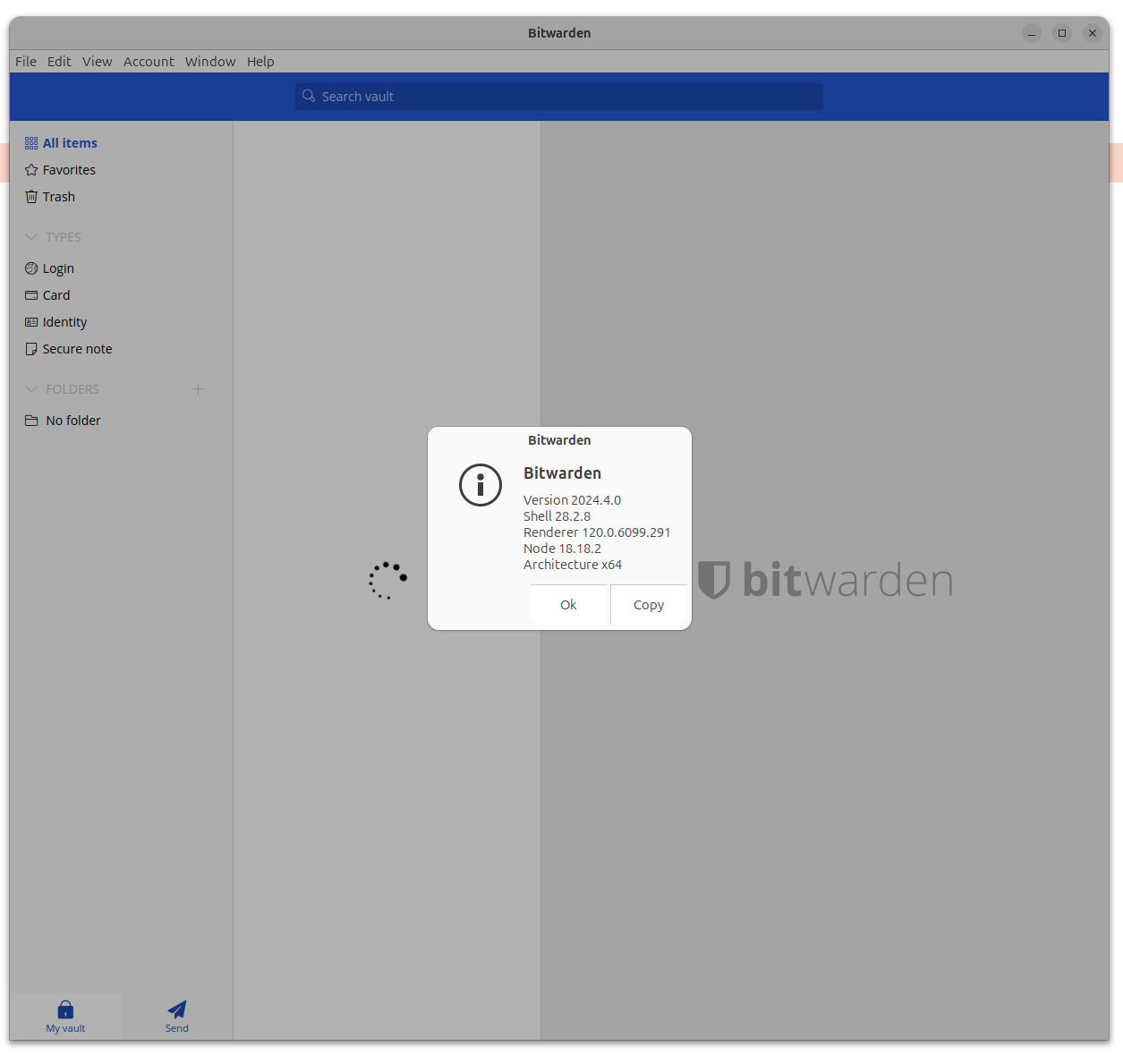1123x1064 pixels.
Task: Click the Trash bin icon
Action: pyautogui.click(x=31, y=197)
